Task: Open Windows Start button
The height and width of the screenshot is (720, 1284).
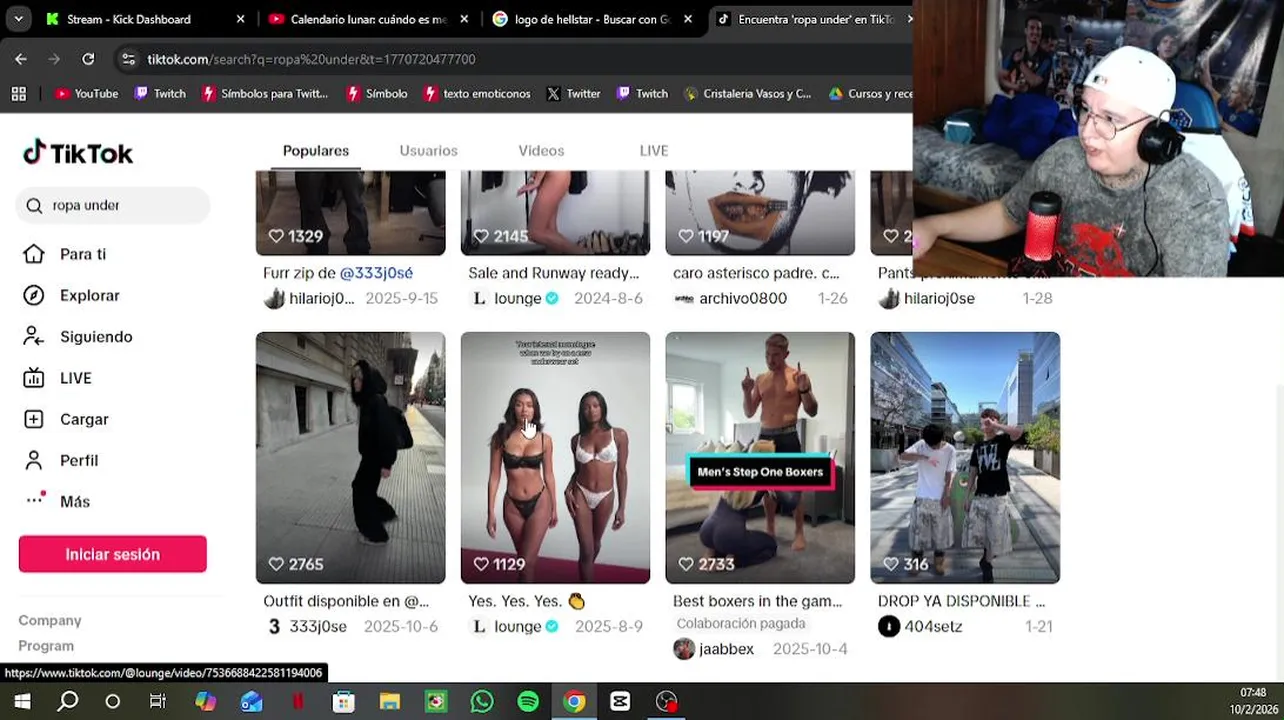Action: coord(22,701)
